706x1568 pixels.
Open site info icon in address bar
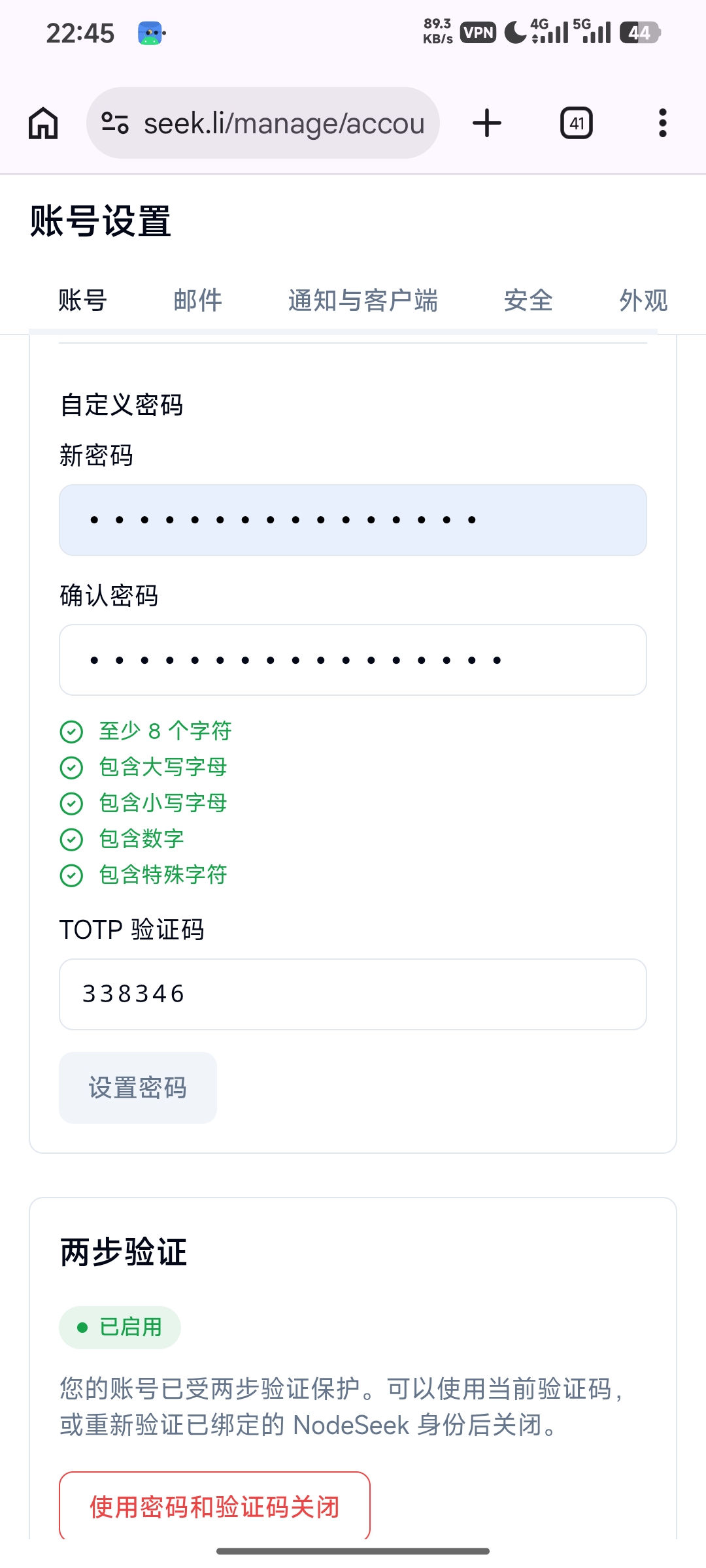click(115, 123)
